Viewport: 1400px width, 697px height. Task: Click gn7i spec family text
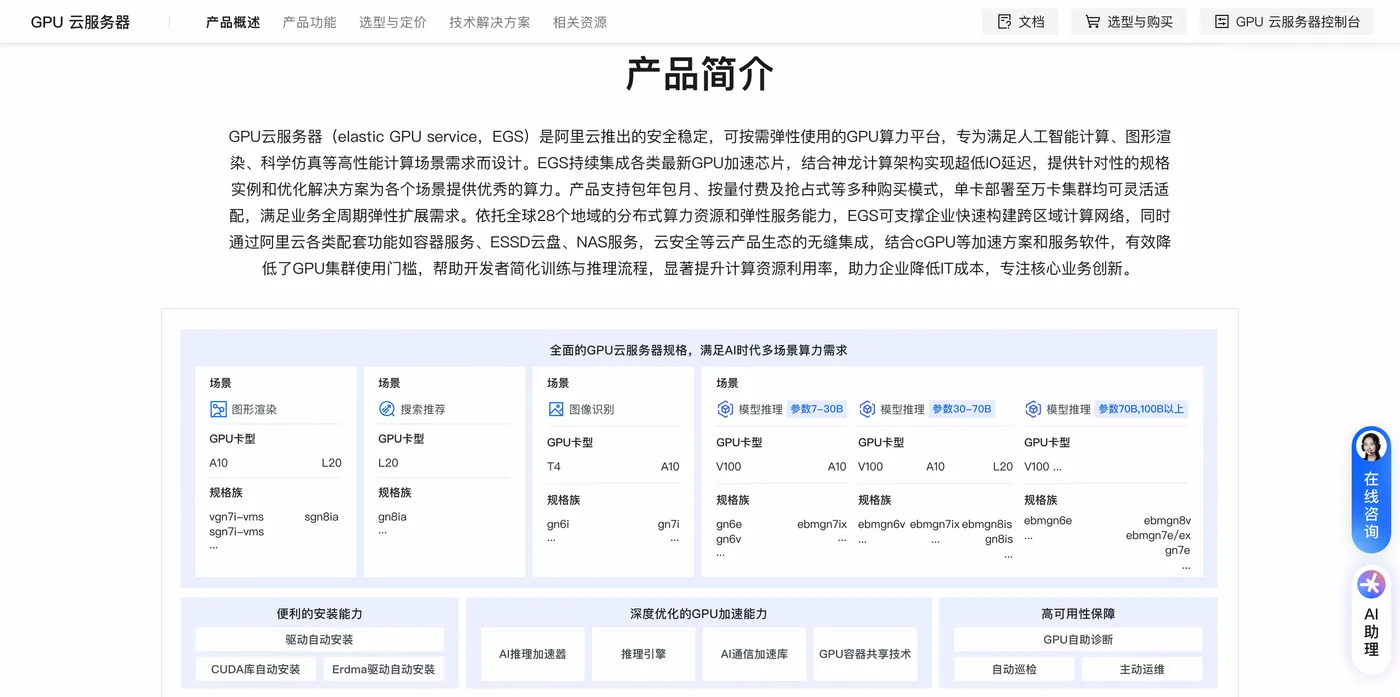[668, 524]
